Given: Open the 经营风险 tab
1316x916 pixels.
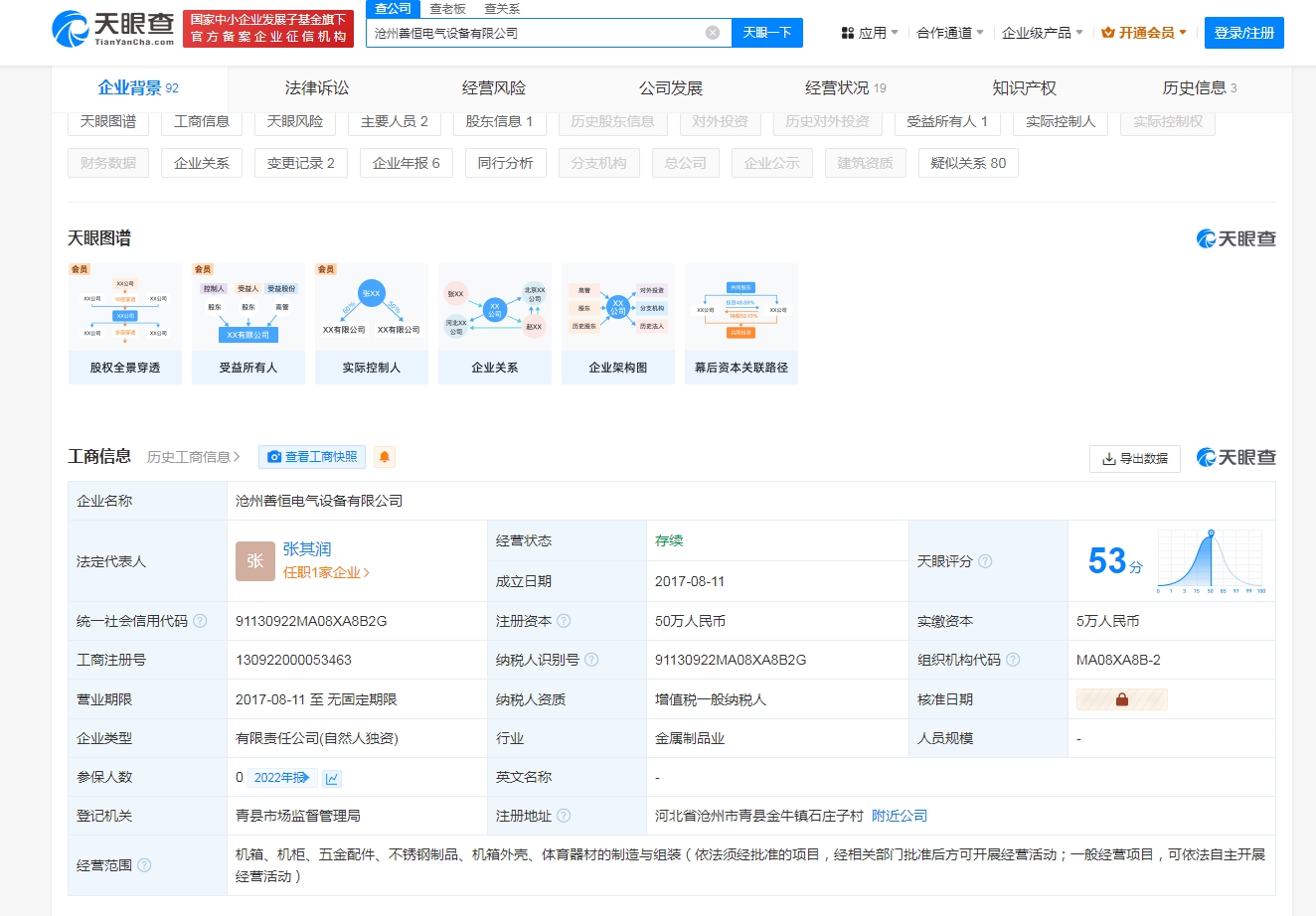Looking at the screenshot, I should 494,88.
